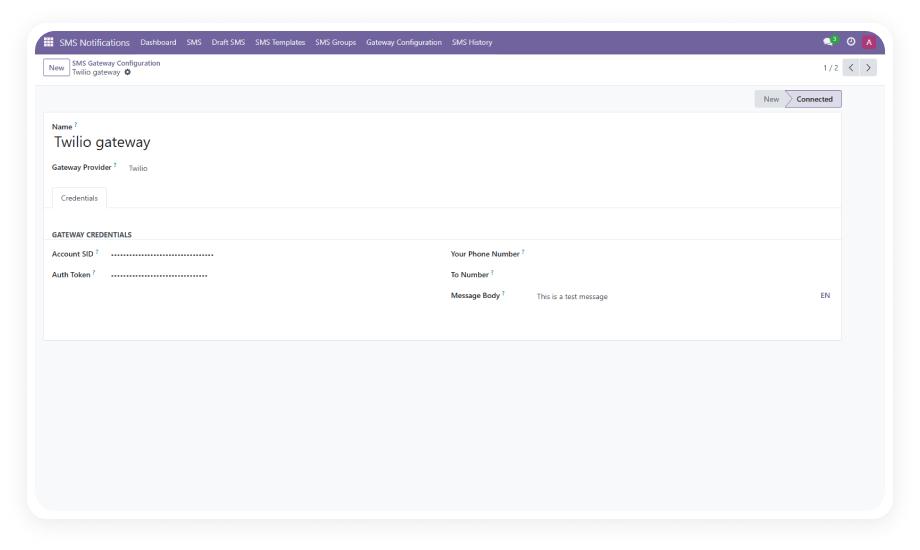The height and width of the screenshot is (550, 920).
Task: Click the Auth Token help tooltip mark
Action: (x=94, y=272)
